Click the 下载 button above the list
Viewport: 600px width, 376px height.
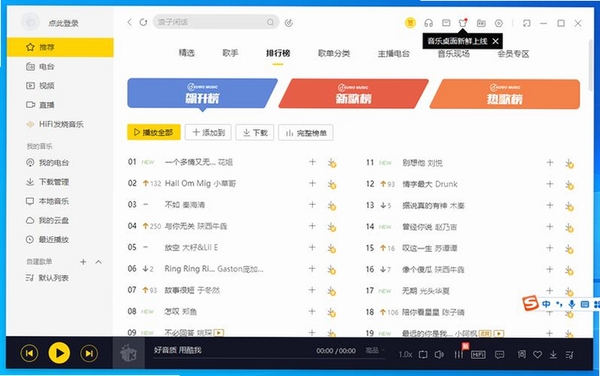(x=255, y=132)
